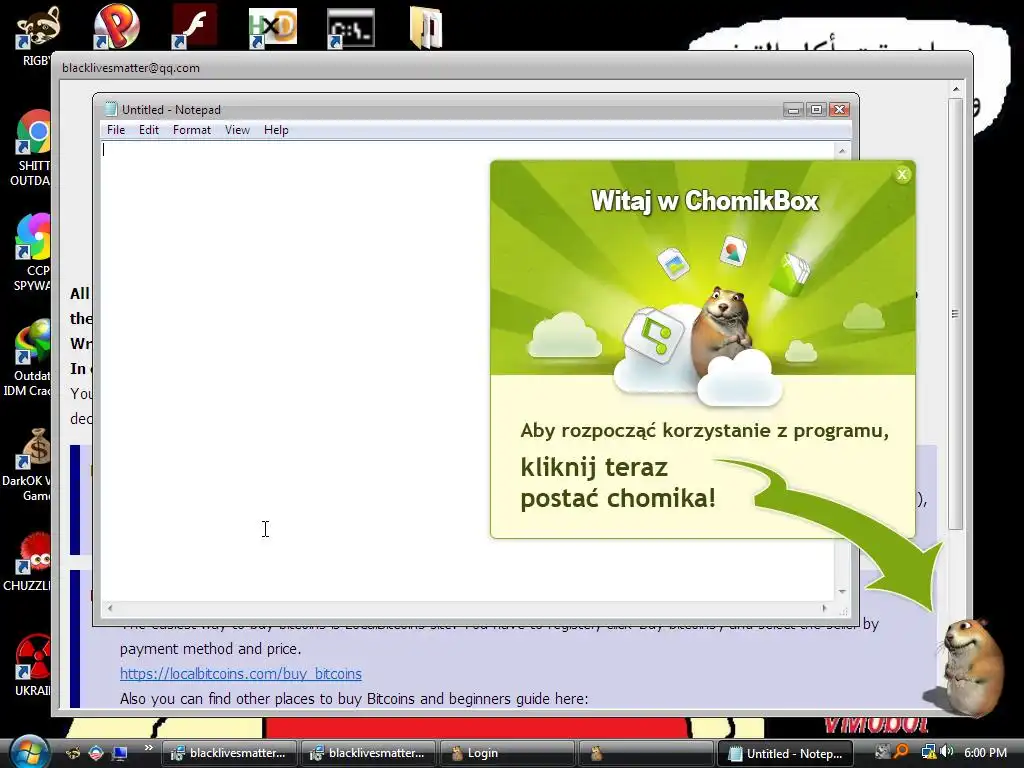Click Notepad vertical scrollbar down arrow

842,592
